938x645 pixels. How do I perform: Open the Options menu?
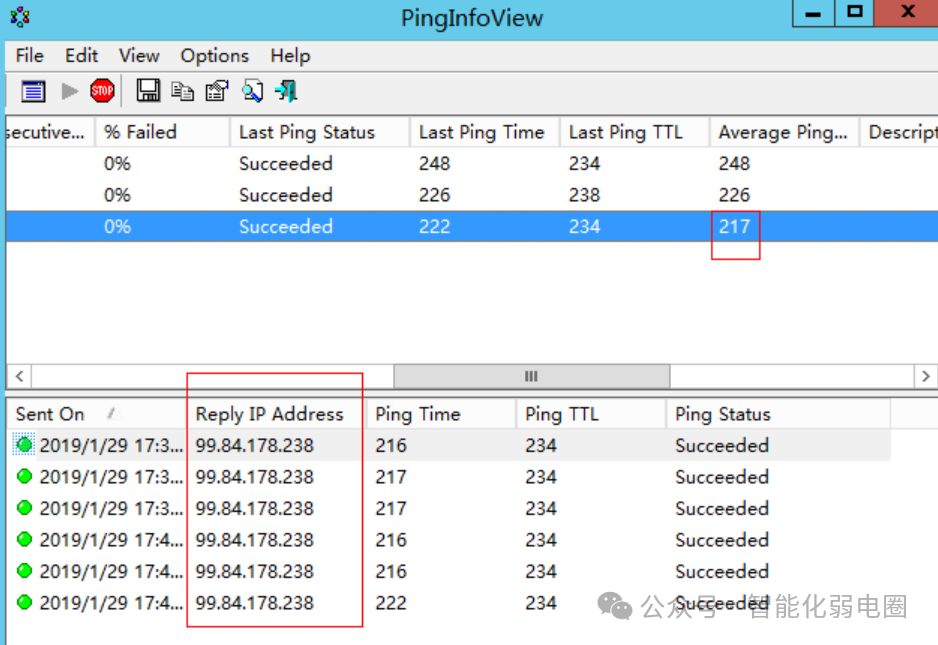pyautogui.click(x=214, y=56)
